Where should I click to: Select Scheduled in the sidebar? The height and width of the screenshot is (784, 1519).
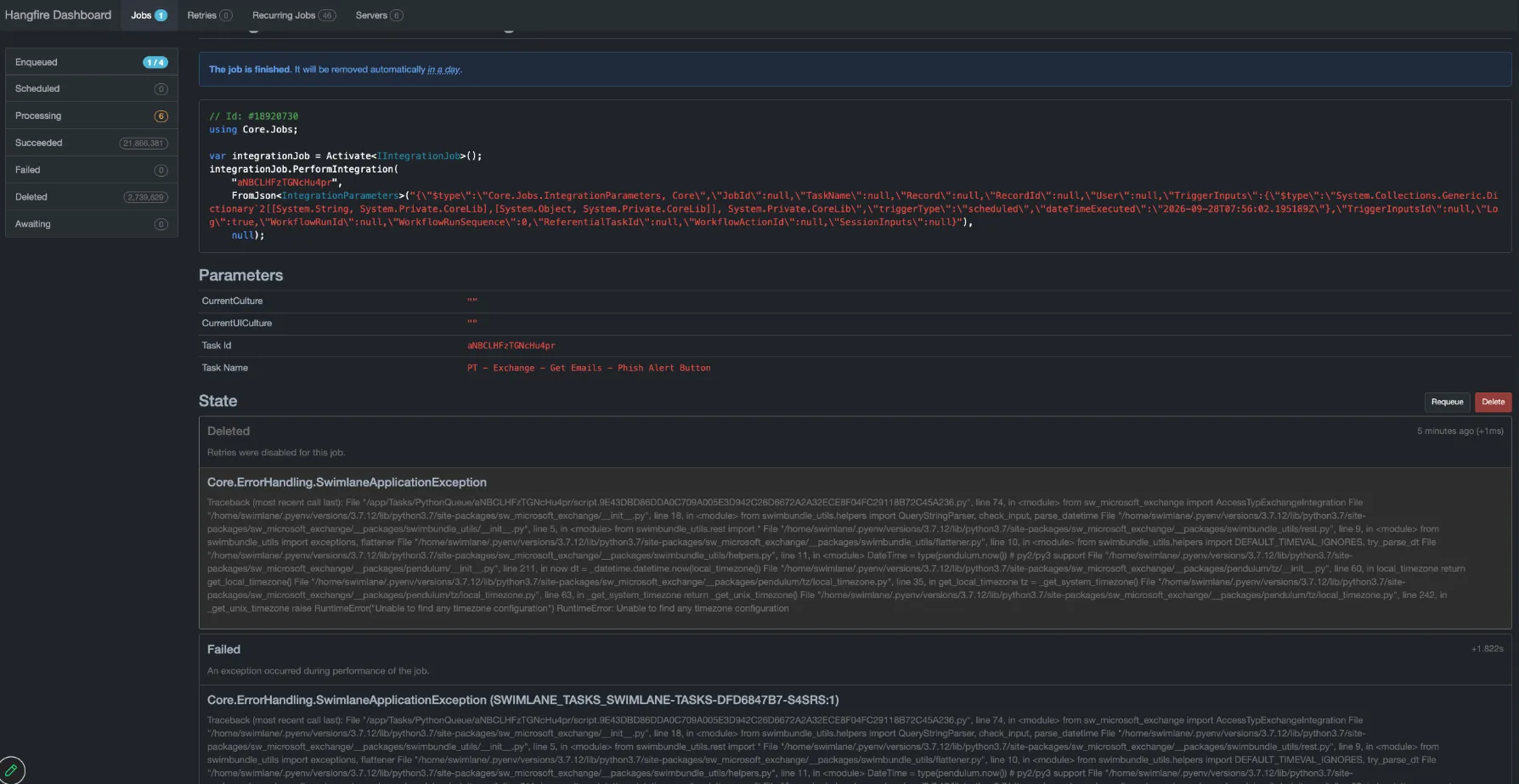(x=92, y=89)
